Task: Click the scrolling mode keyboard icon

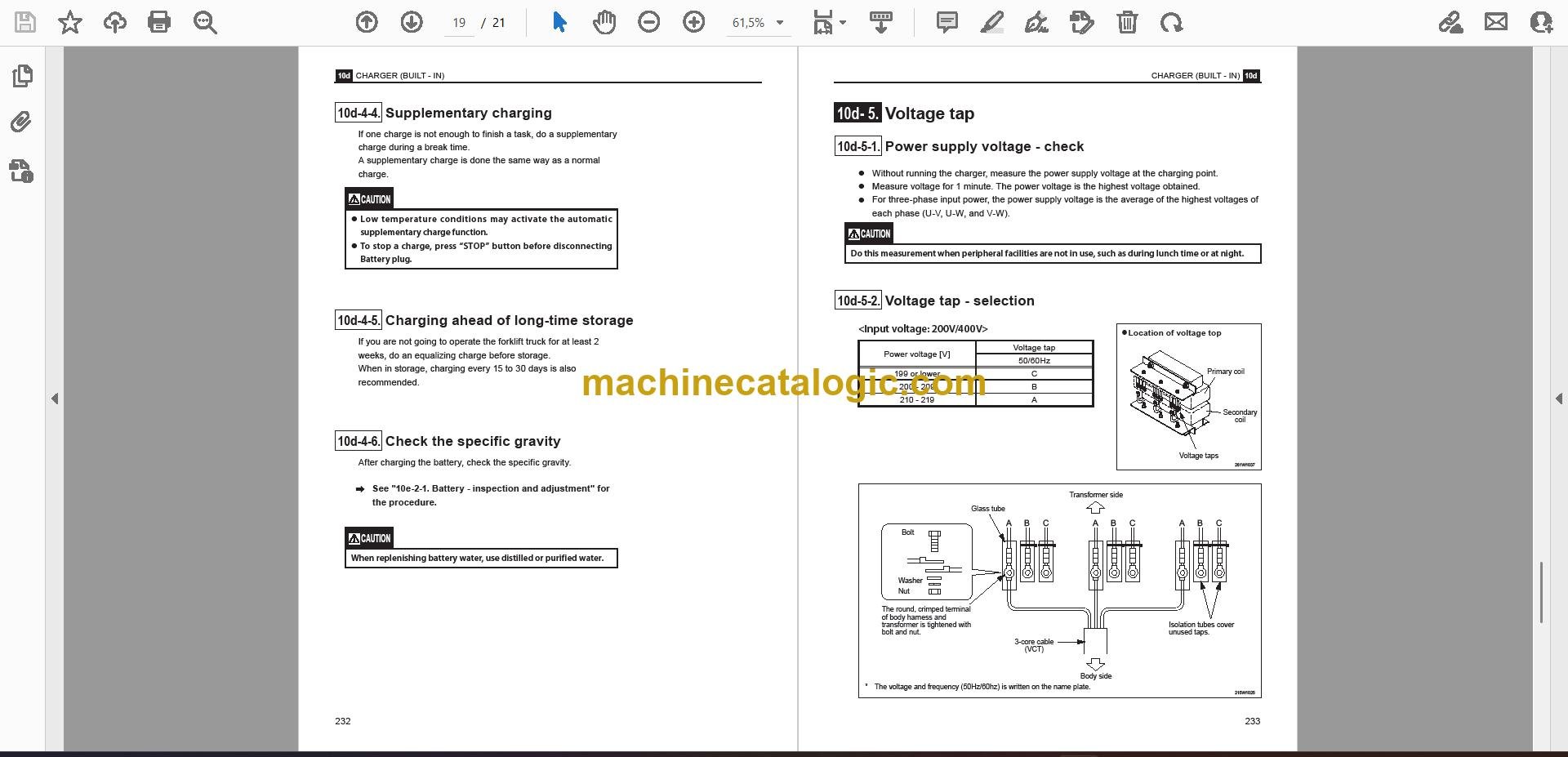Action: click(x=881, y=22)
